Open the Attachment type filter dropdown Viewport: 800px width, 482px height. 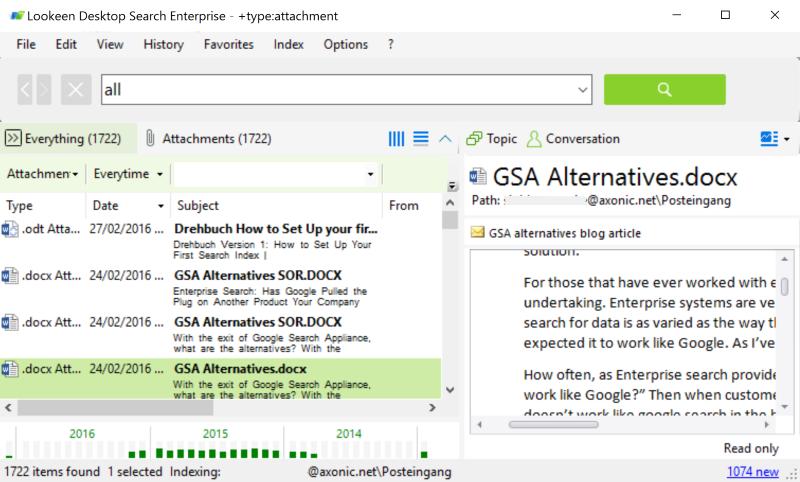(43, 174)
